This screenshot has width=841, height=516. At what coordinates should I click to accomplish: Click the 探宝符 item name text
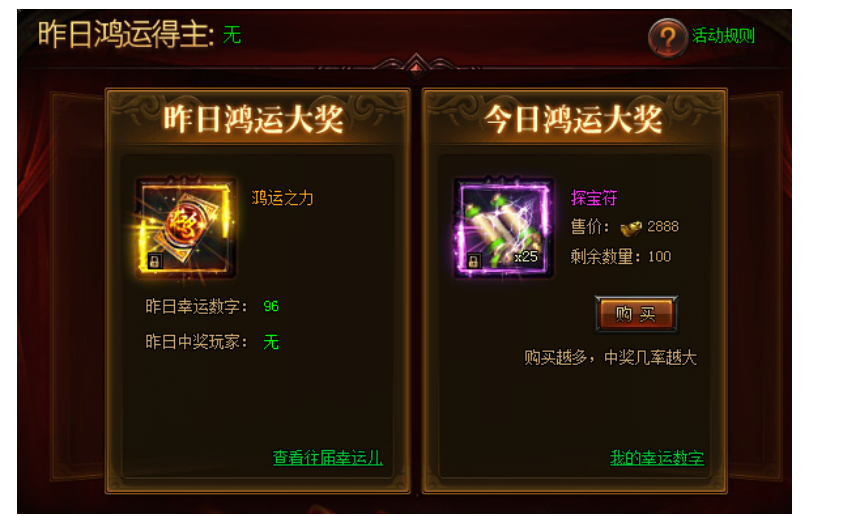pyautogui.click(x=594, y=198)
